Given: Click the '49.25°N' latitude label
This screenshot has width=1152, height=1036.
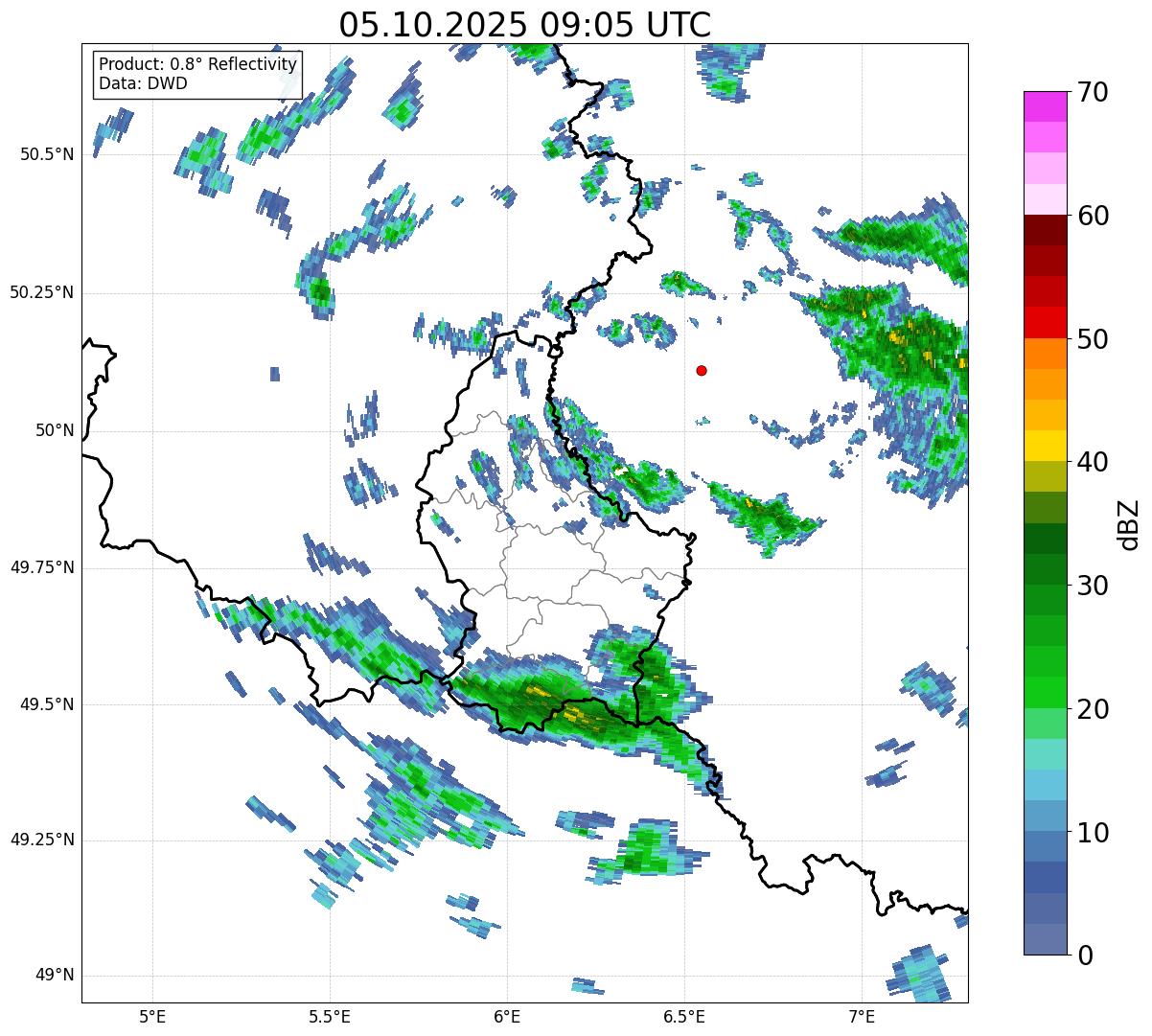Looking at the screenshot, I should click(42, 840).
